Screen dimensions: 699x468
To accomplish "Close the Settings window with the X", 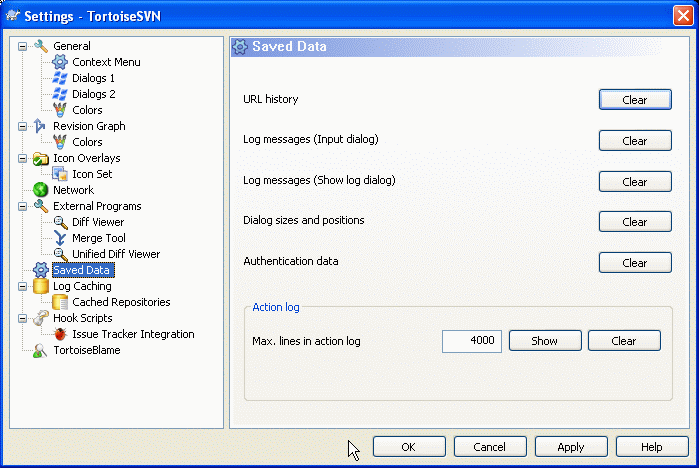I will (x=683, y=16).
